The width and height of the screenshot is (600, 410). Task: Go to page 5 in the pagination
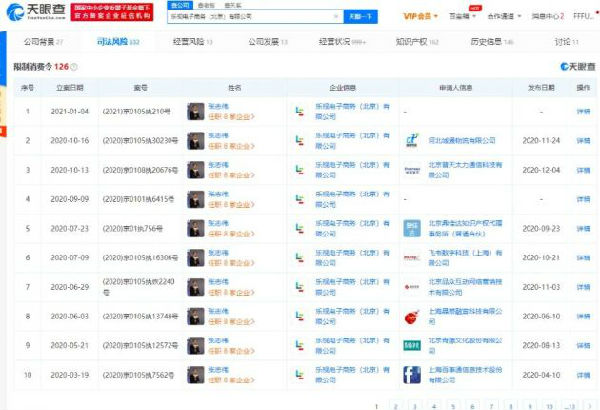coord(453,406)
